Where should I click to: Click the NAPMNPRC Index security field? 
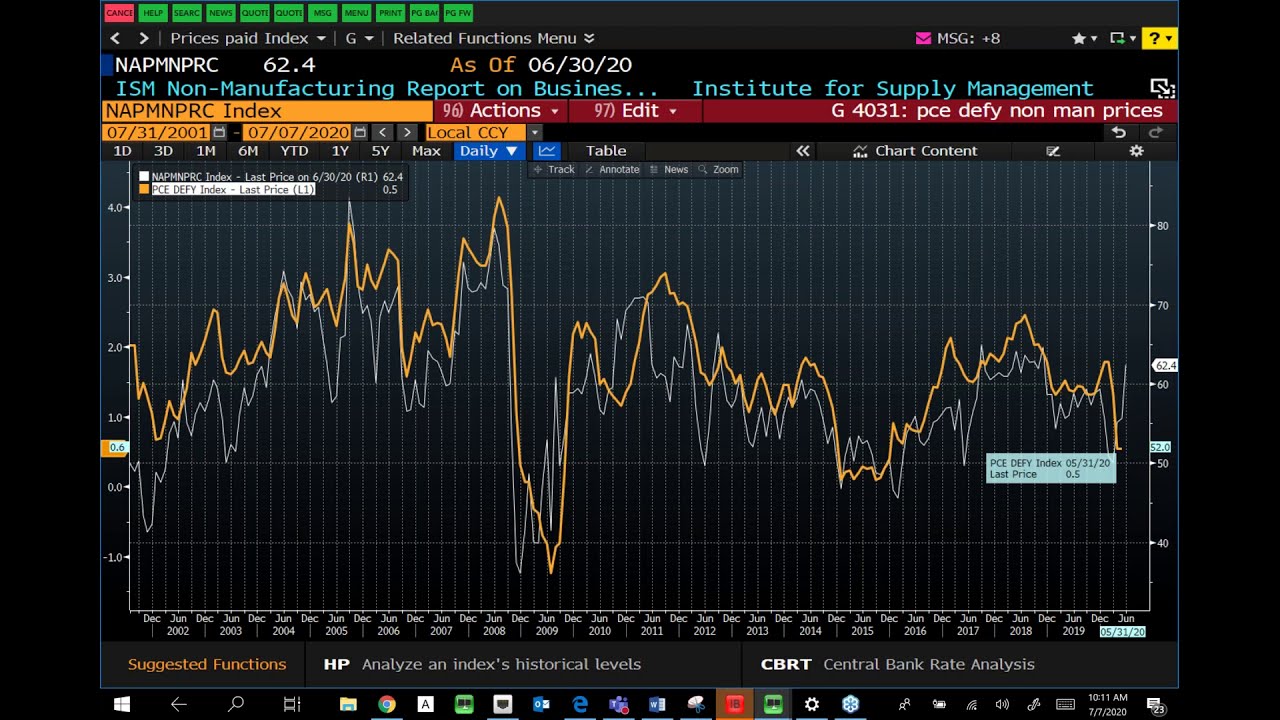coord(267,111)
